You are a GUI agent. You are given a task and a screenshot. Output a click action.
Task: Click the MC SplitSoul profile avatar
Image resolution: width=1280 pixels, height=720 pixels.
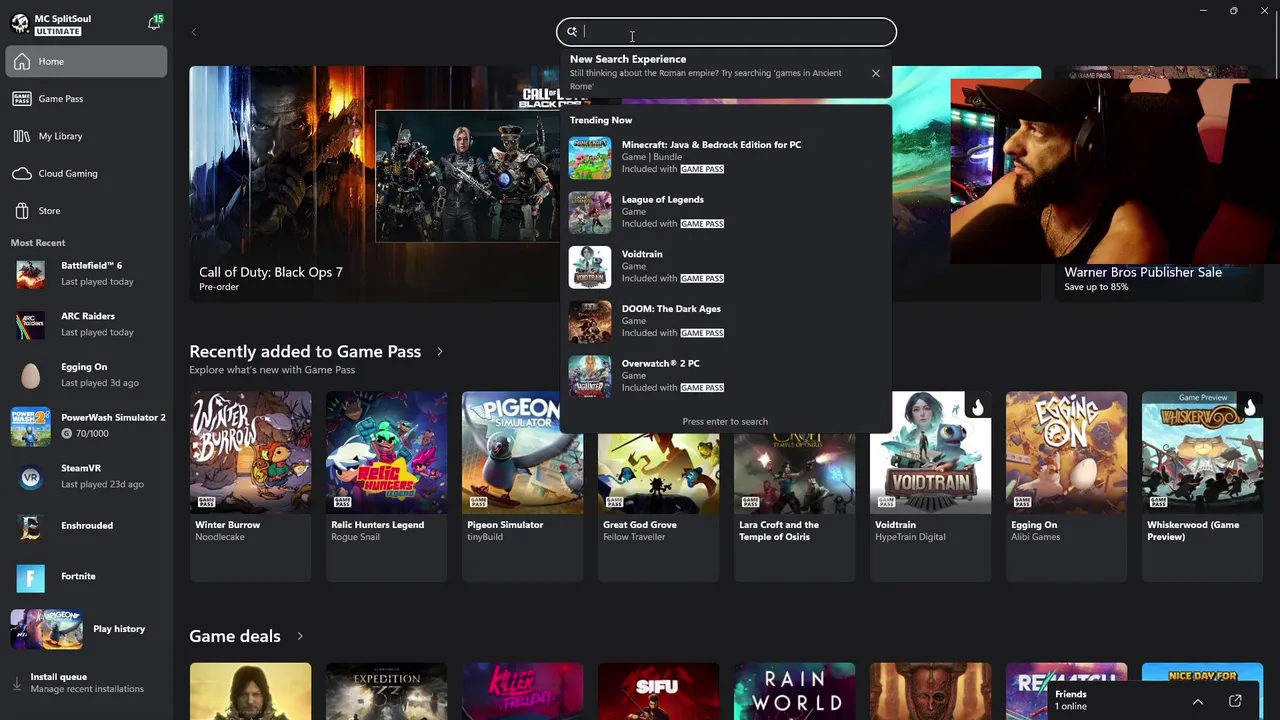coord(20,24)
